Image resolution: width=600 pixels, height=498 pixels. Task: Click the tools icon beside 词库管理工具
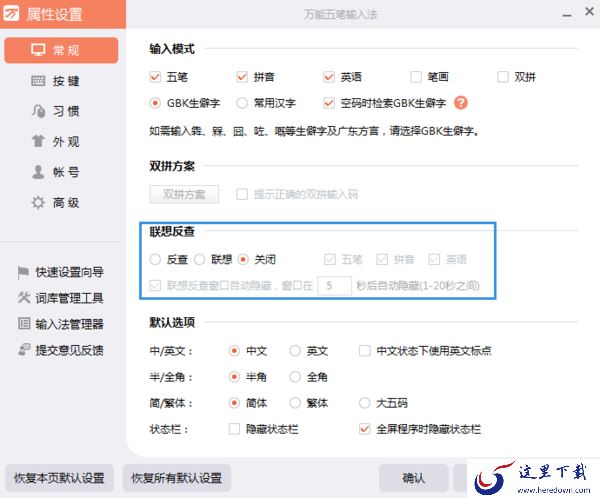click(24, 297)
